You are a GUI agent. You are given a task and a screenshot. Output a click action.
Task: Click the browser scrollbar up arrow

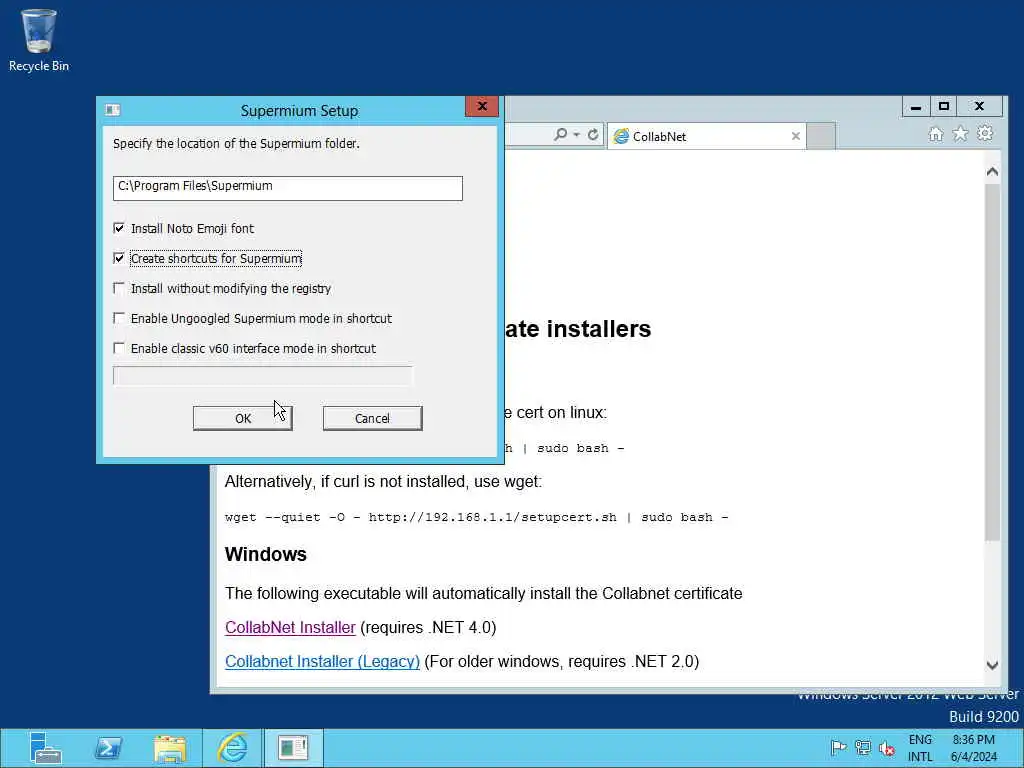pos(992,172)
